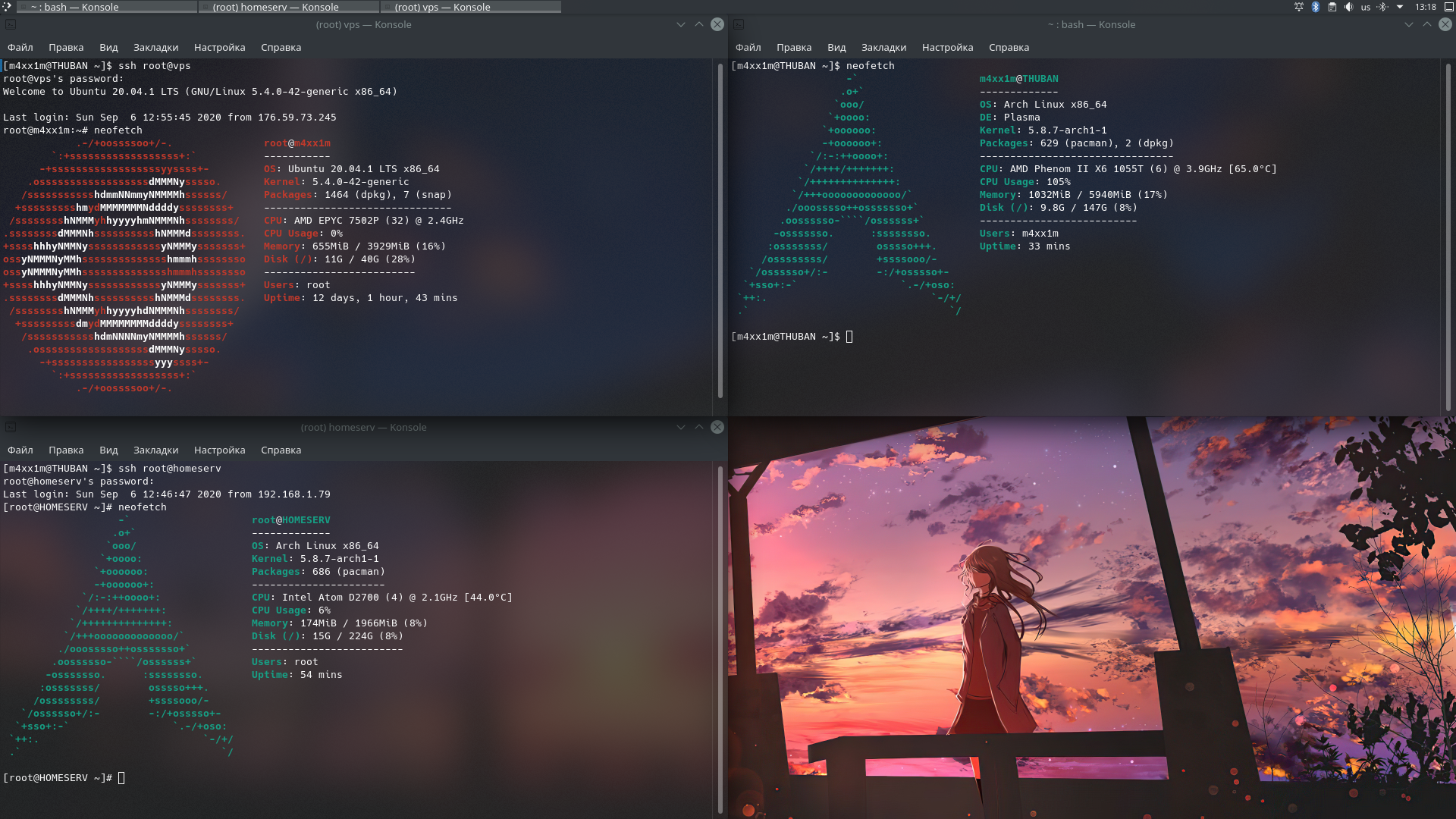1456x819 pixels.
Task: Click the HOMESERV root prompt cursor
Action: click(121, 778)
